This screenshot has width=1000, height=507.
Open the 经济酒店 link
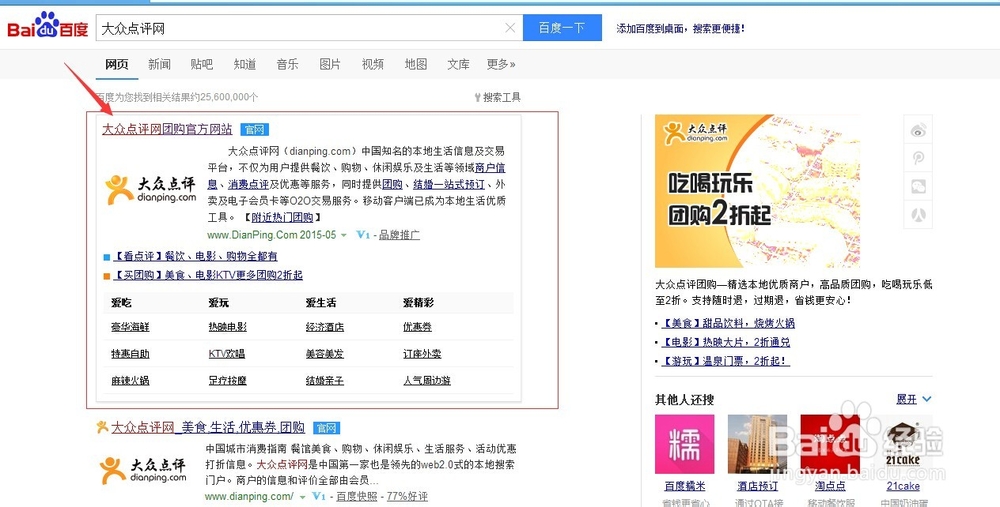[325, 327]
